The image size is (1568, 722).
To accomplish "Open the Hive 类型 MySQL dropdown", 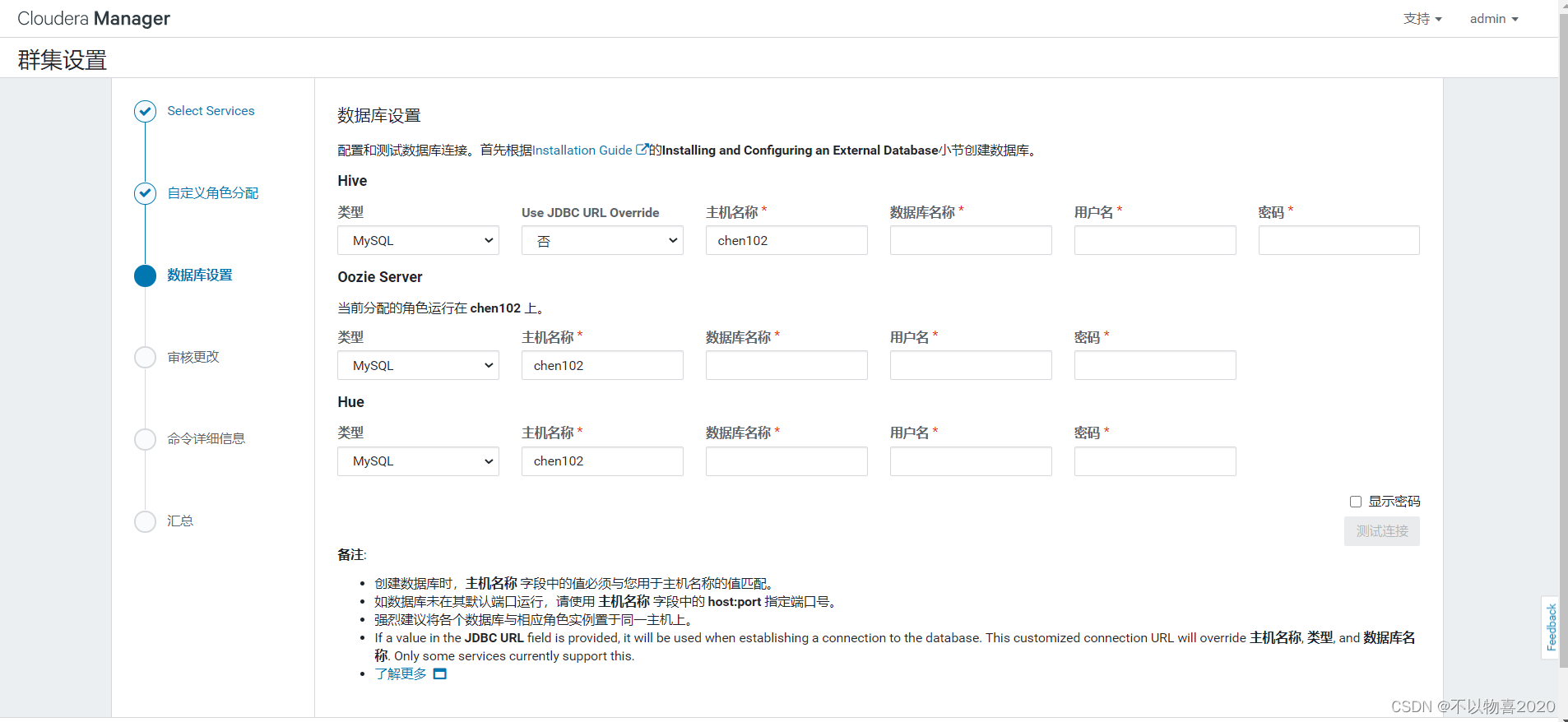I will coord(418,240).
